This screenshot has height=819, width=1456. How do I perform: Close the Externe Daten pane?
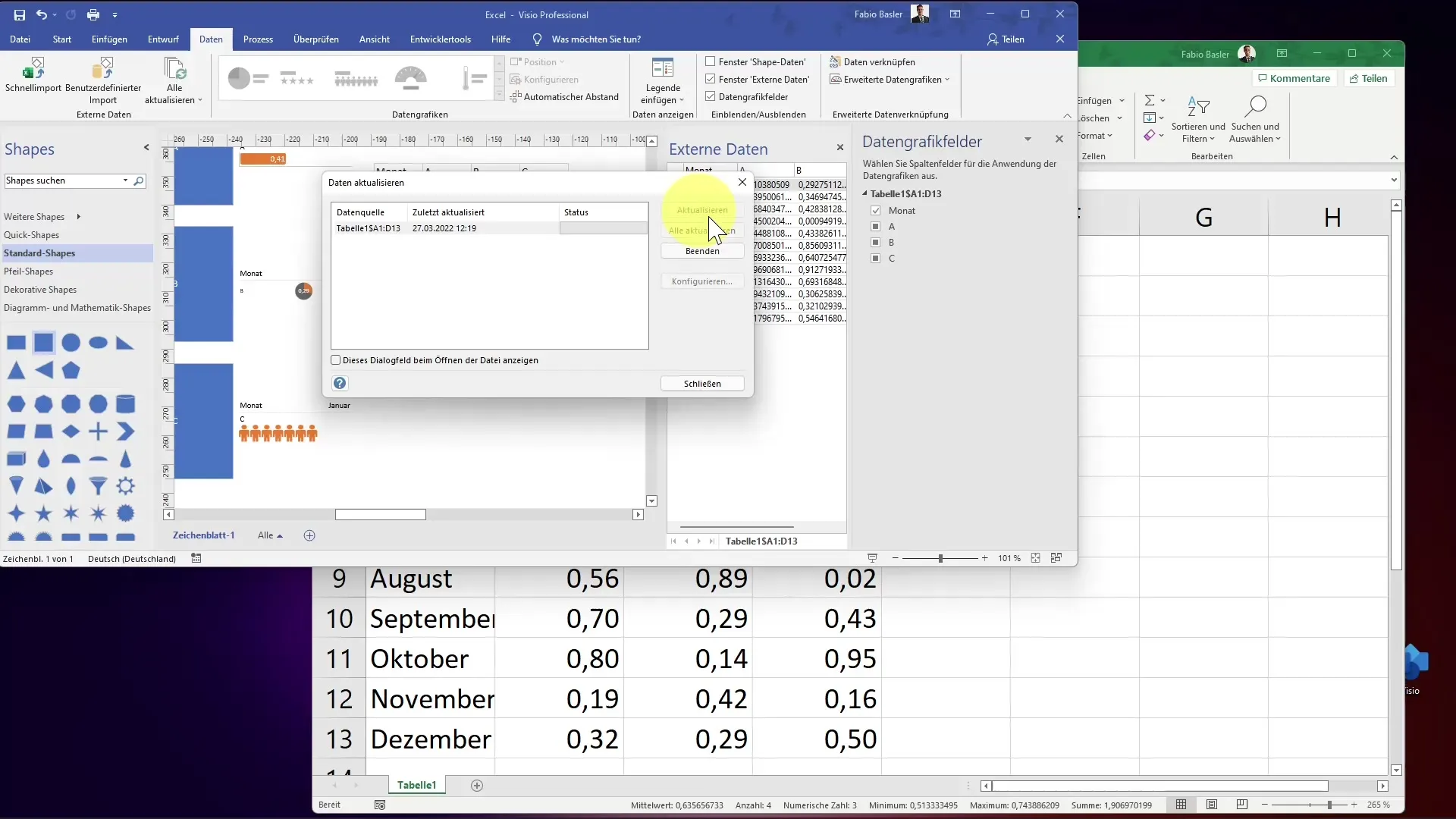pos(839,148)
